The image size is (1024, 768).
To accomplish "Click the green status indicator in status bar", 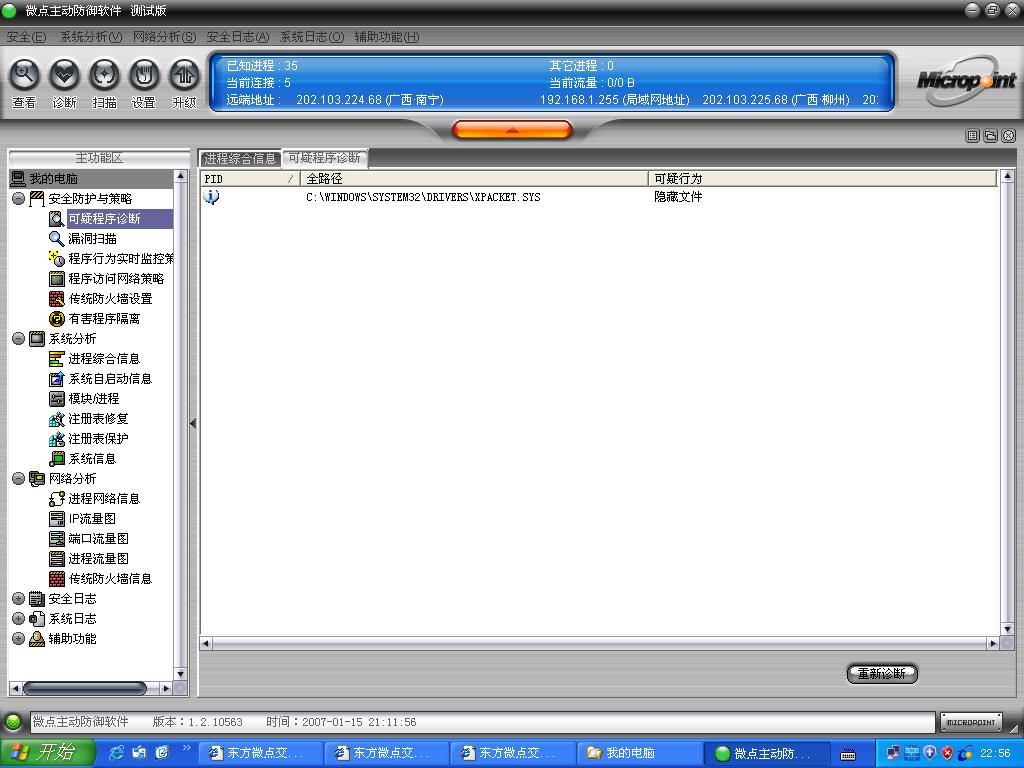I will point(13,722).
